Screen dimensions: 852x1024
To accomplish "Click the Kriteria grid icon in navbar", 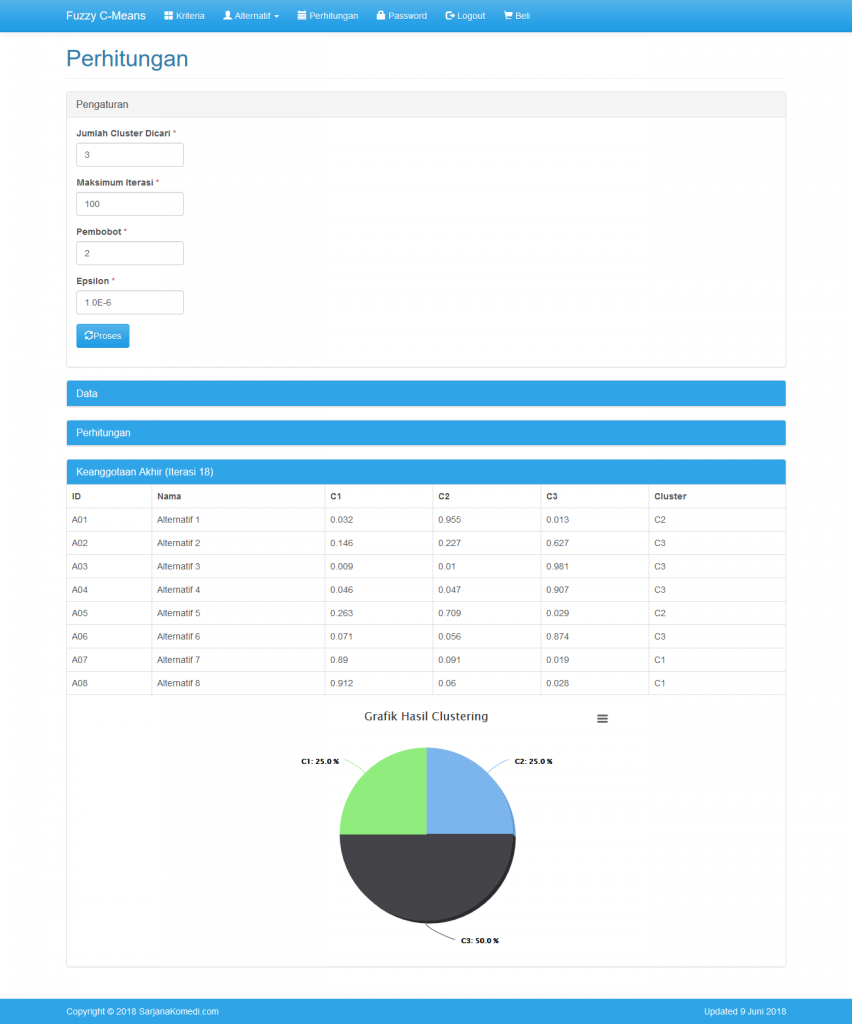I will click(x=168, y=16).
